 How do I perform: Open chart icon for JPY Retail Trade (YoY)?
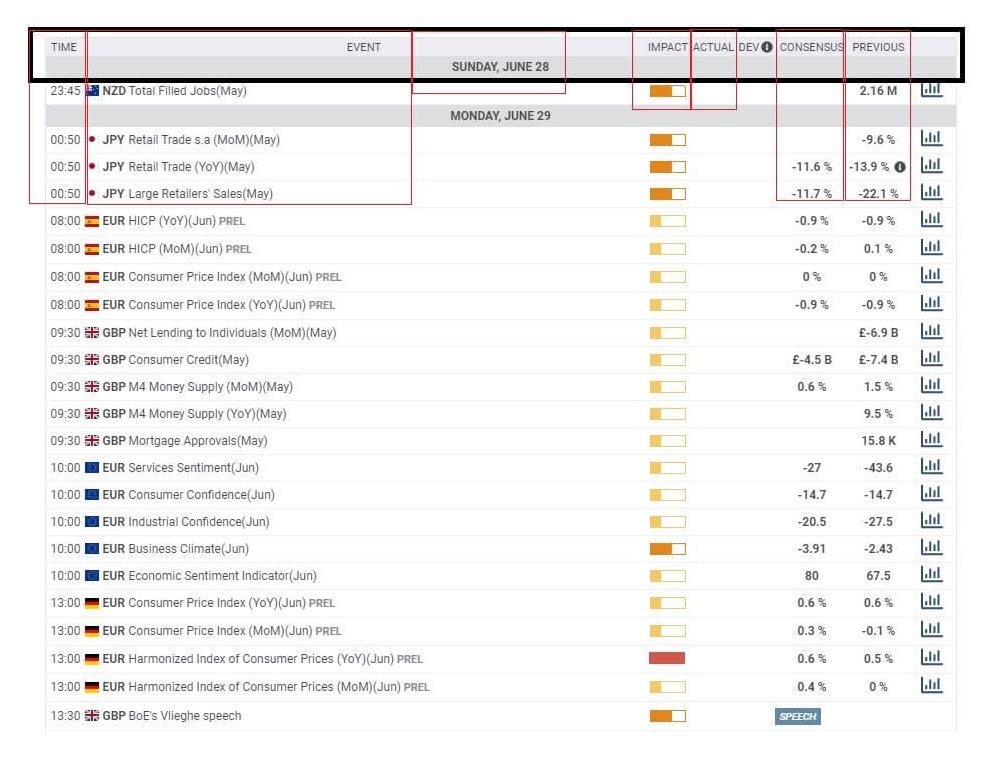[931, 165]
